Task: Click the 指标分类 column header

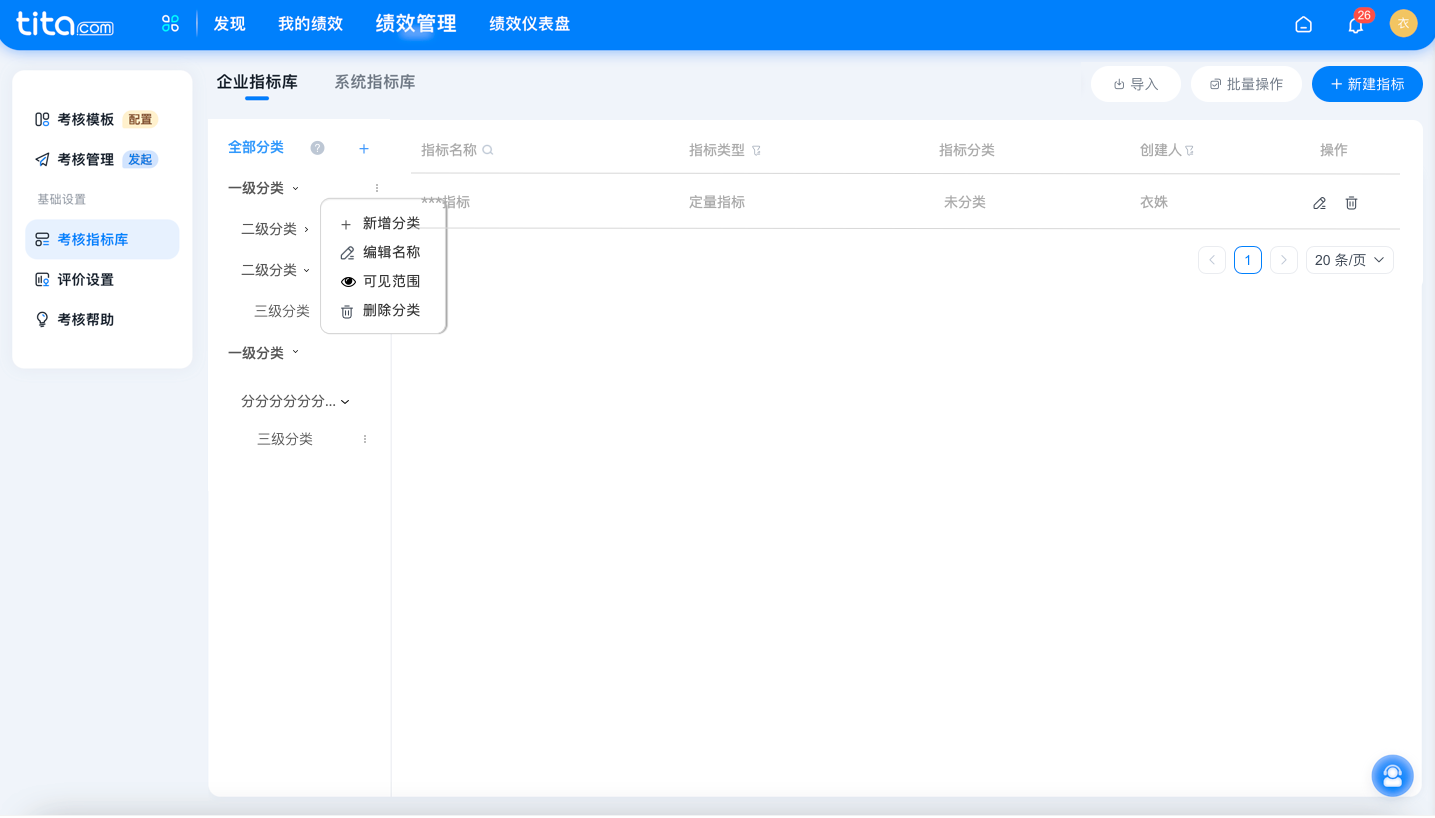Action: [x=967, y=150]
